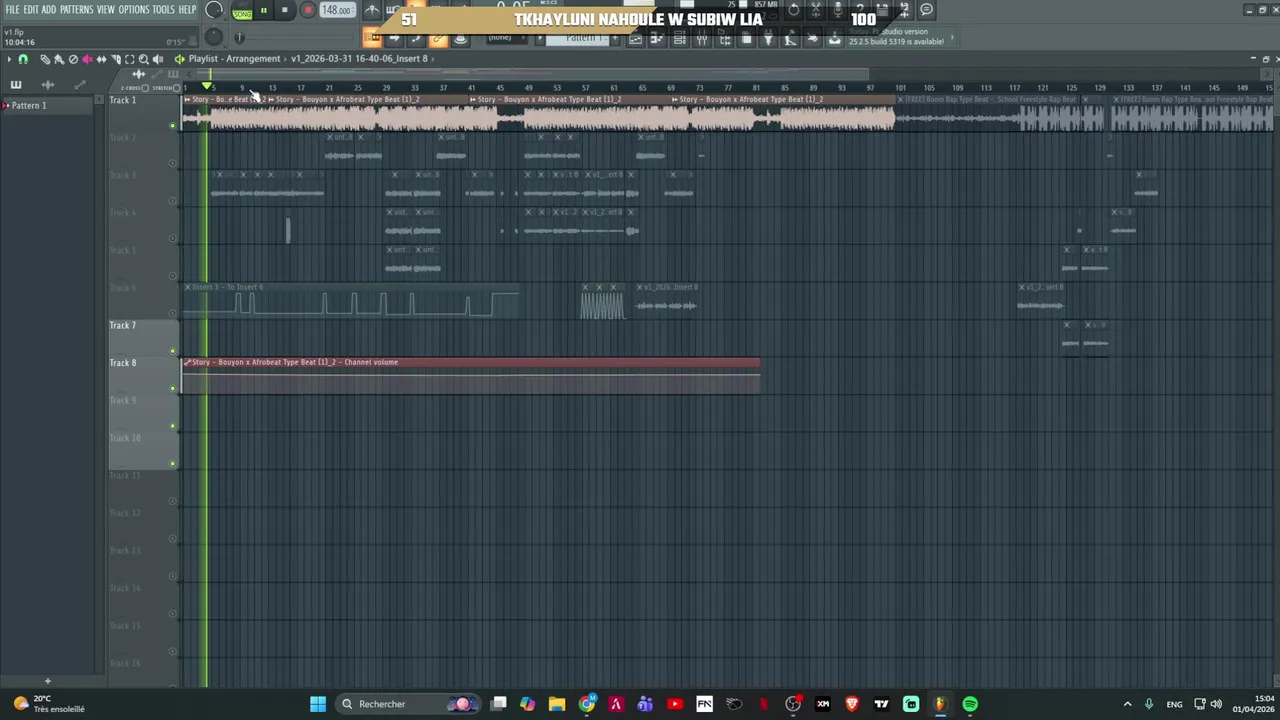Add a new pattern with plus icon
The height and width of the screenshot is (720, 1280).
tap(47, 681)
